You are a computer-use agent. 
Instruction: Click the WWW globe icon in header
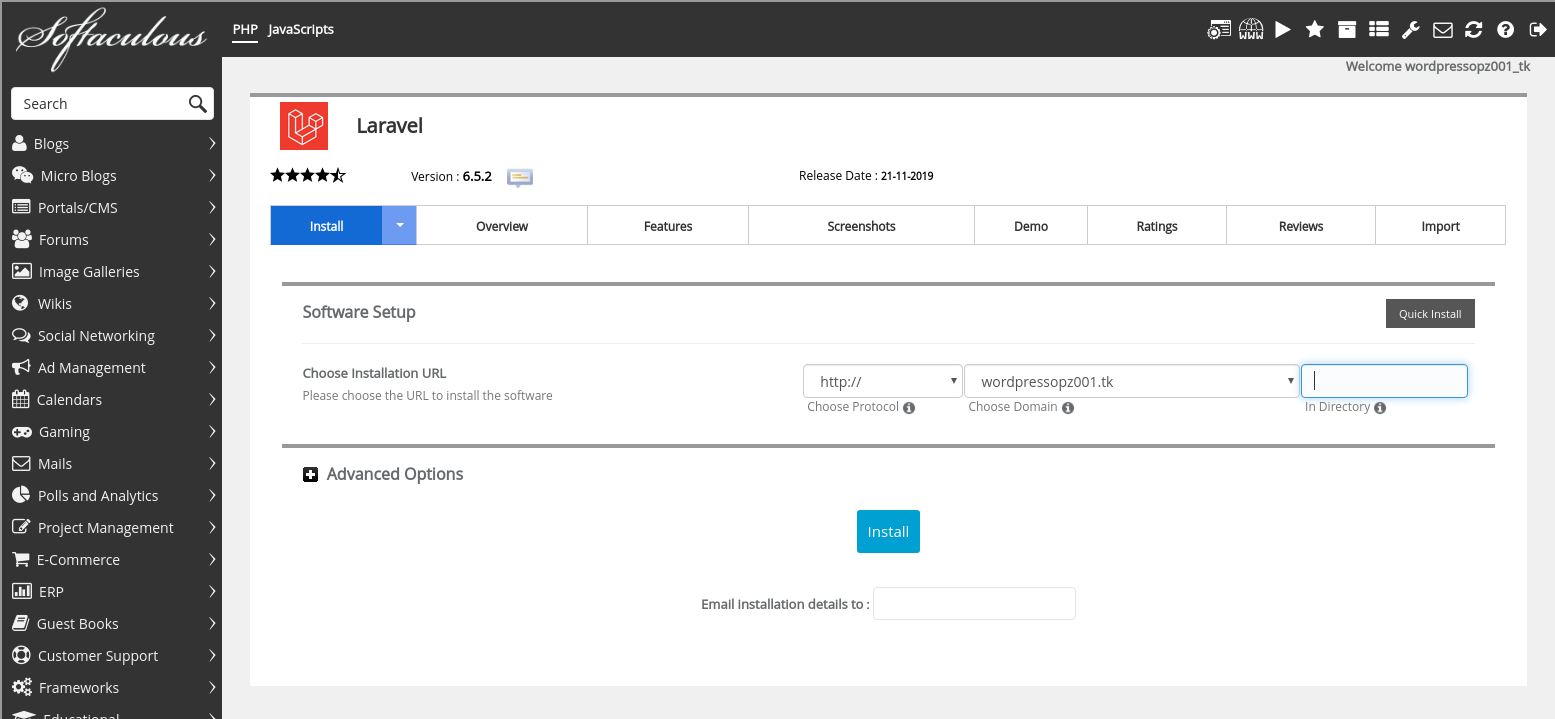click(x=1251, y=30)
